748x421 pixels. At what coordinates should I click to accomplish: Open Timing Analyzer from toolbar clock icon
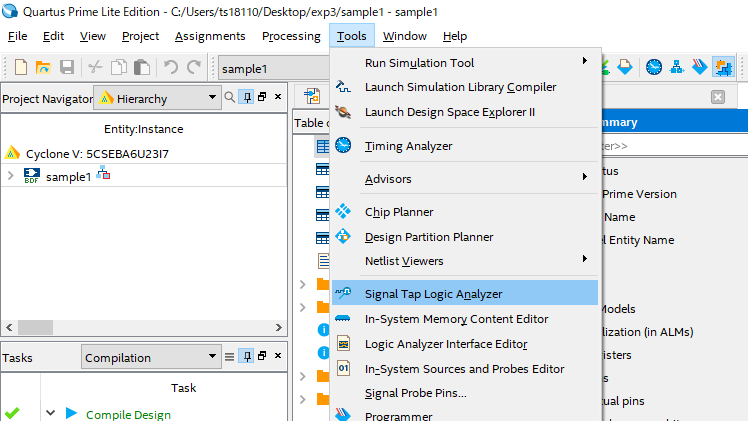coord(654,67)
